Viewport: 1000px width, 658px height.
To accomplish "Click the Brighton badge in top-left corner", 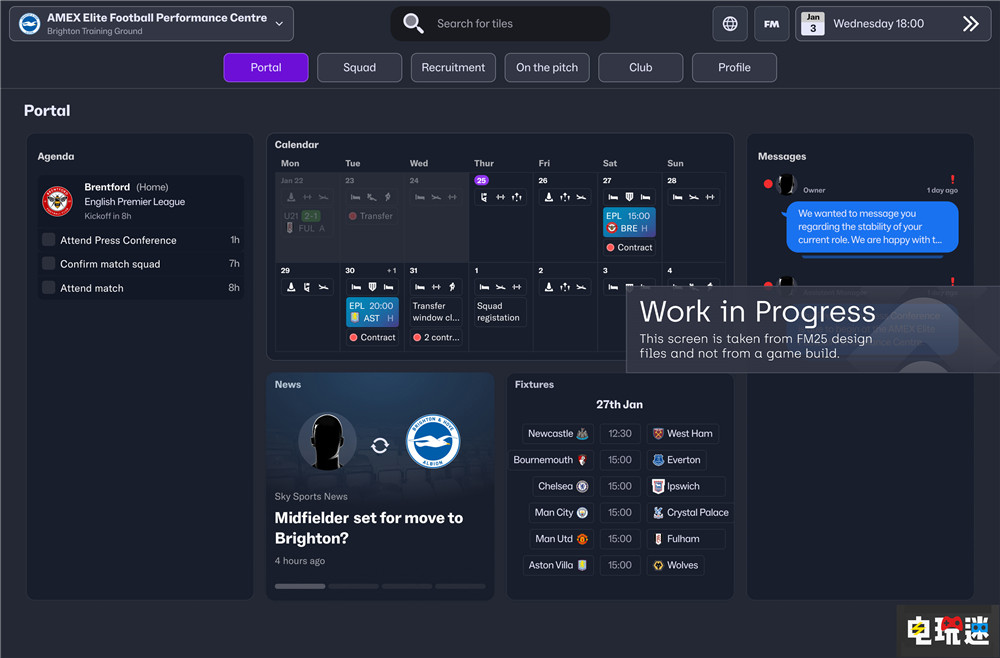I will pos(30,23).
